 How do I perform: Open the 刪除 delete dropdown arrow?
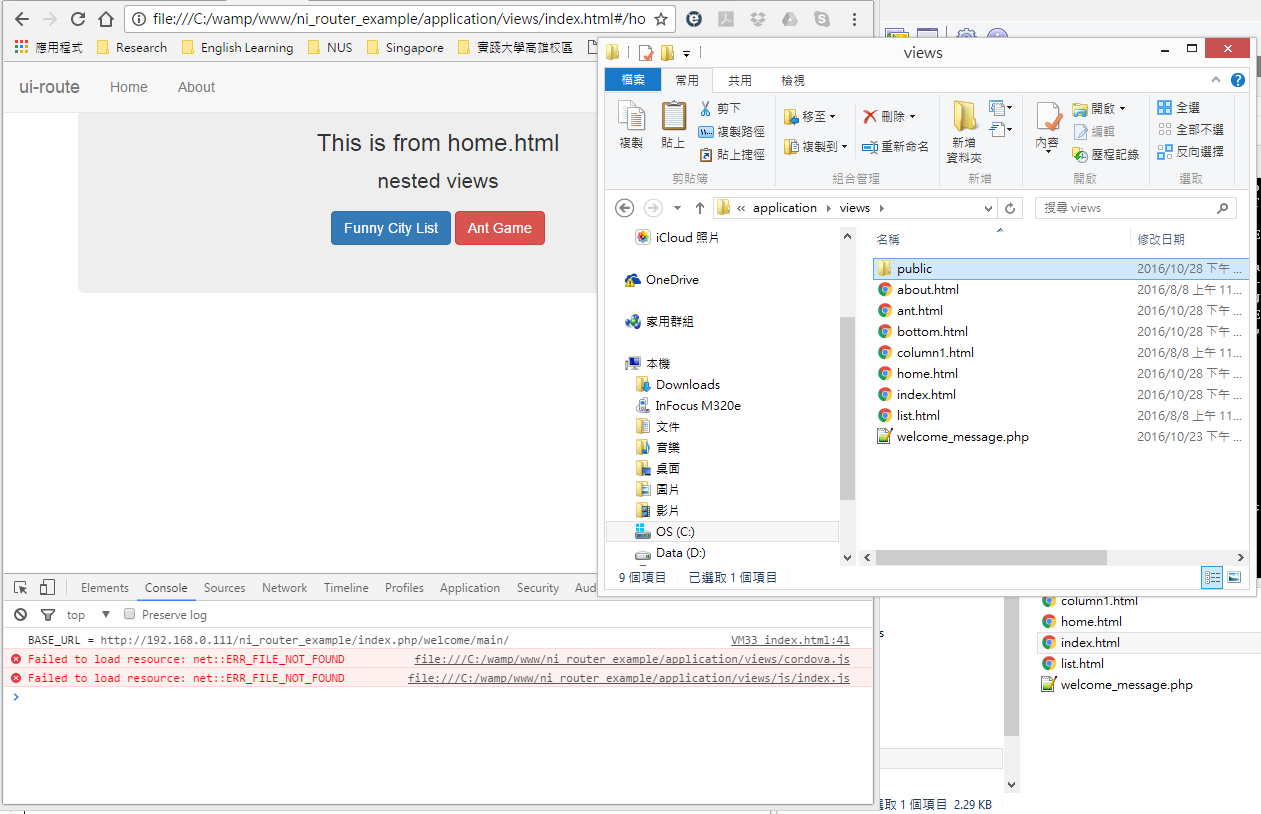[x=912, y=117]
